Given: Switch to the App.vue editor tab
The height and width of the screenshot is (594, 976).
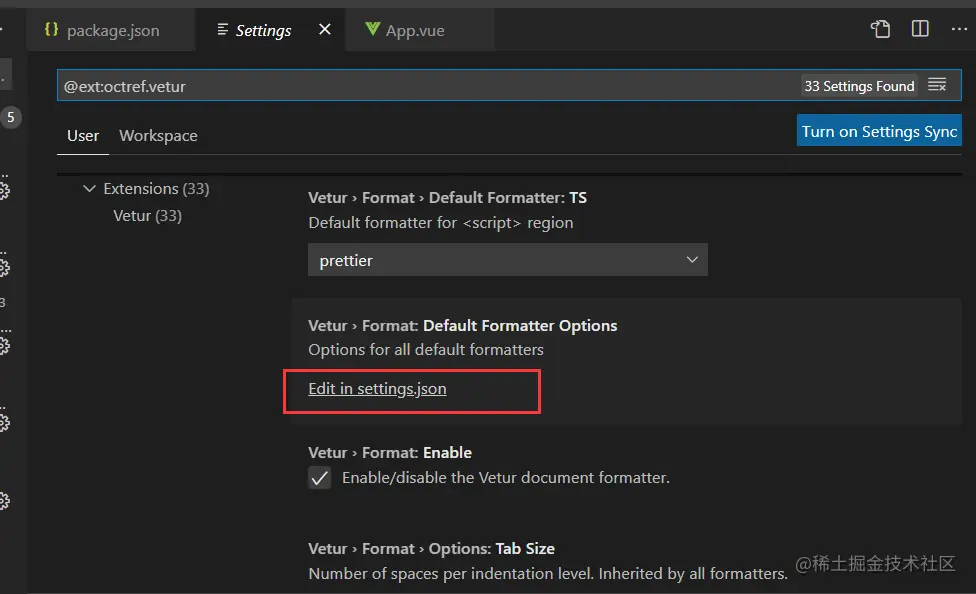Looking at the screenshot, I should pos(415,30).
